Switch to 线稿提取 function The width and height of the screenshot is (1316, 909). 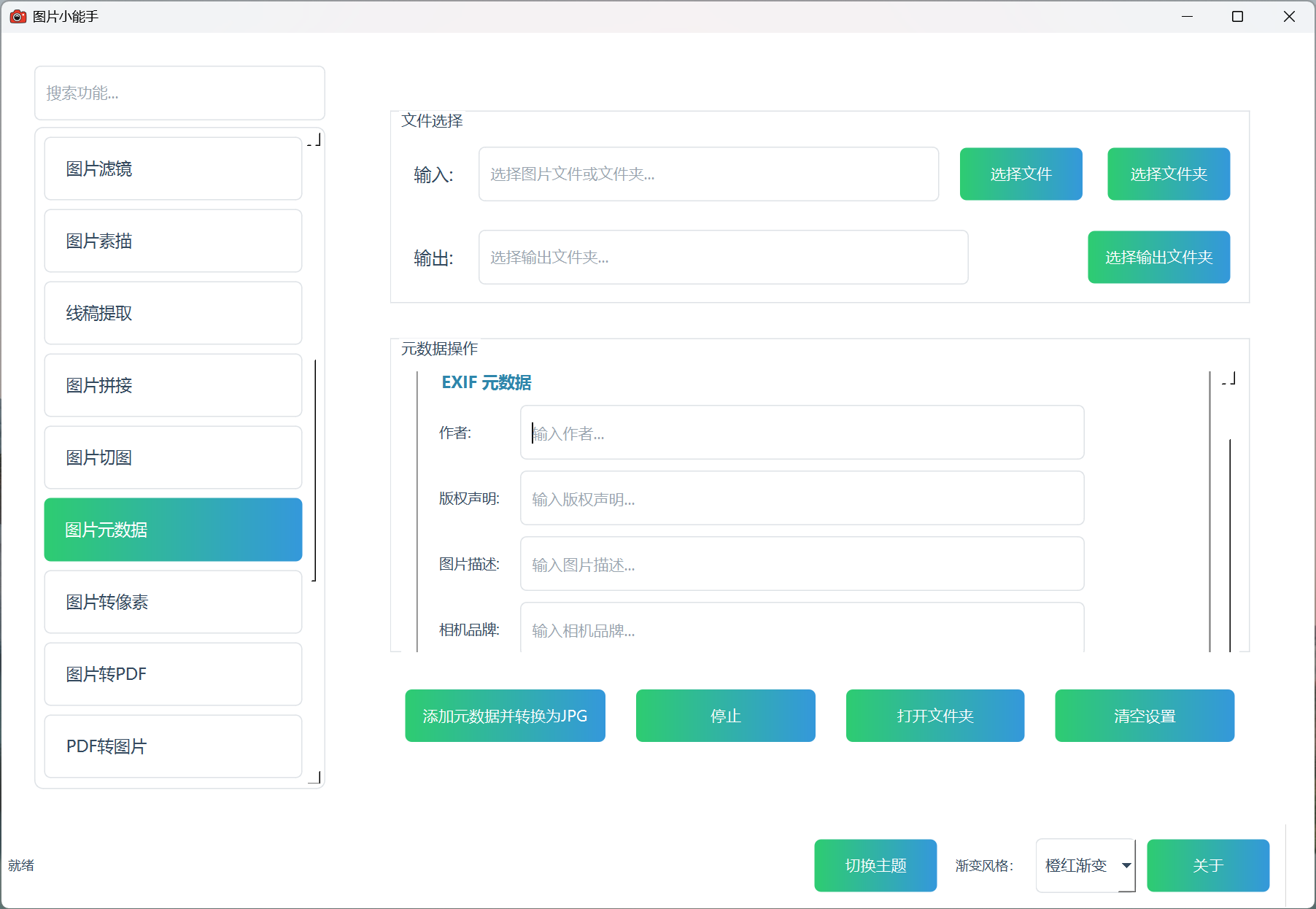coord(173,313)
